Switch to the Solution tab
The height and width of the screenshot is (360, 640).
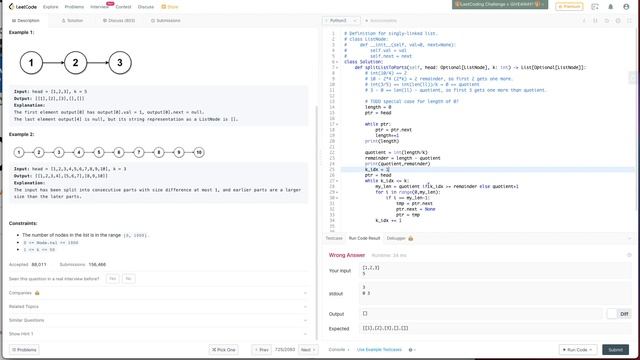(72, 20)
